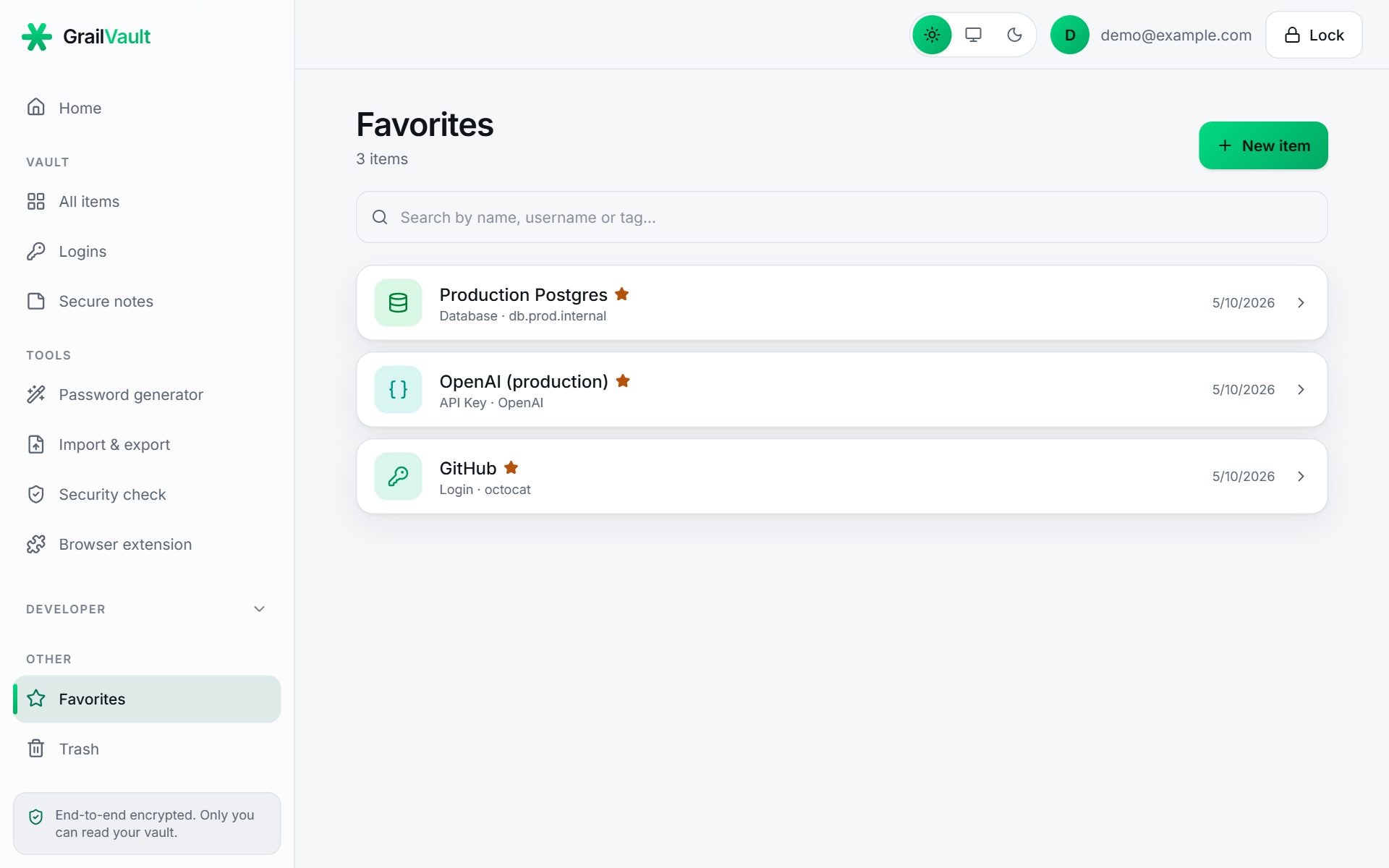Enable dark mode moon toggle
1389x868 pixels.
(x=1014, y=35)
